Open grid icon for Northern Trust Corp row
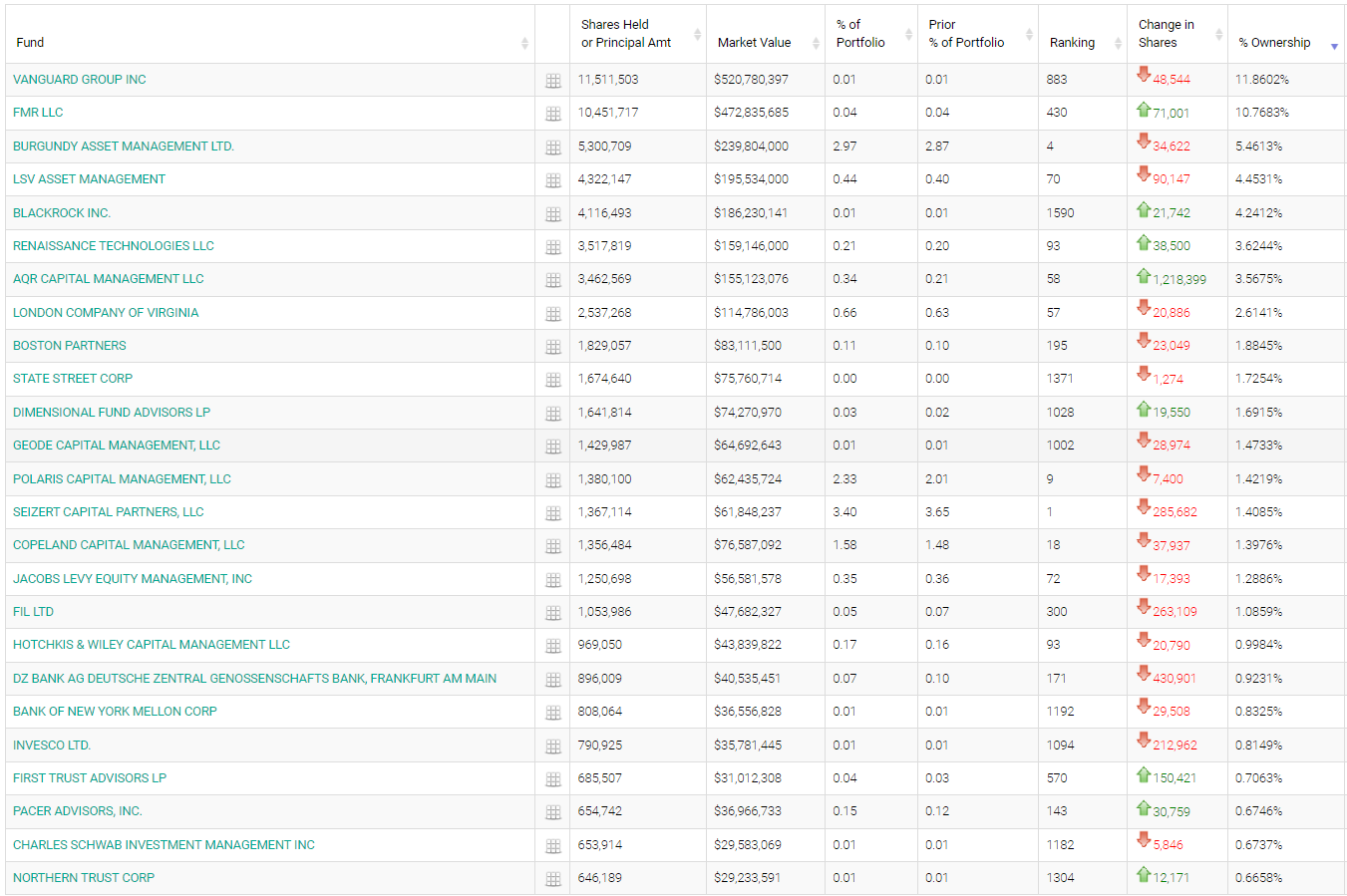The image size is (1347, 896). point(553,879)
